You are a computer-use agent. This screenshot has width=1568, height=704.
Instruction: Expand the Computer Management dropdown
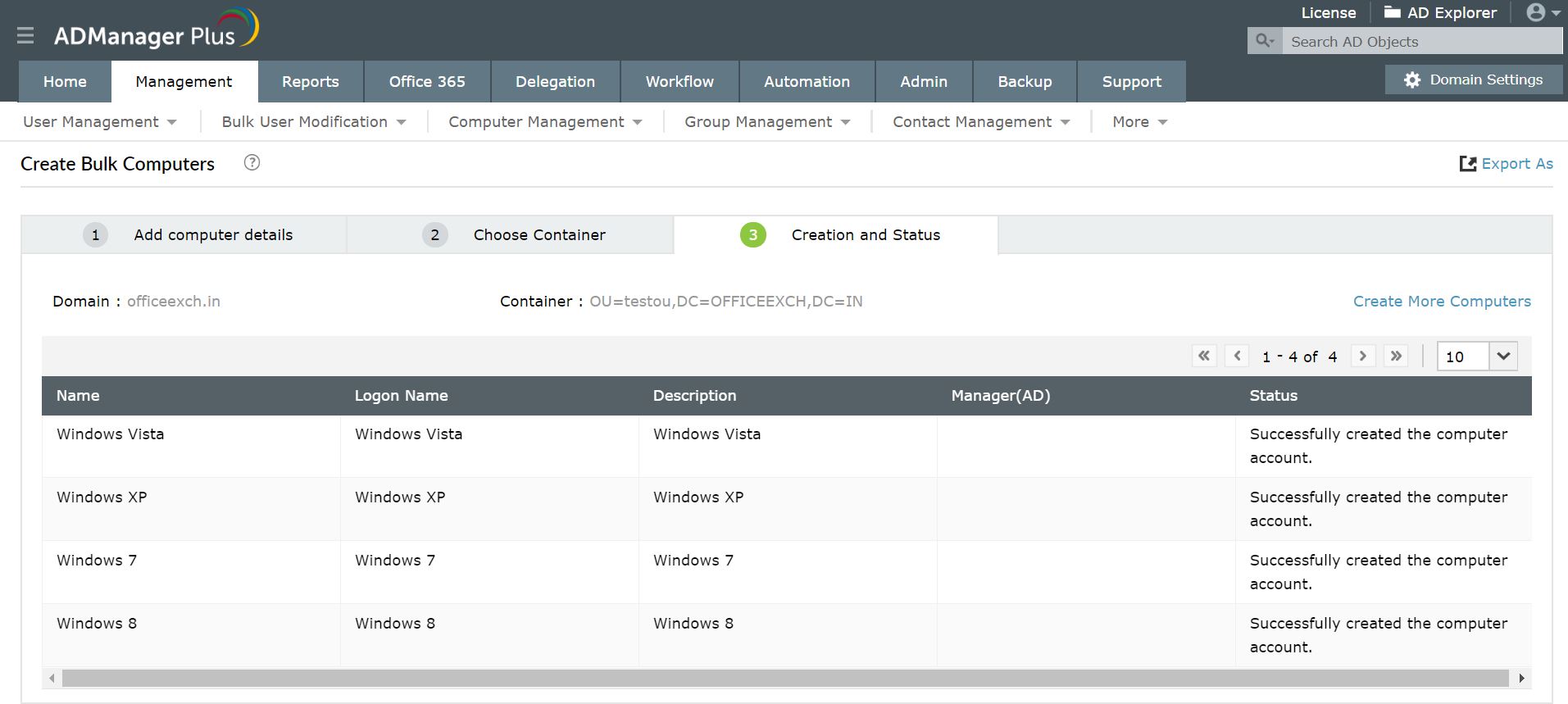[x=545, y=122]
